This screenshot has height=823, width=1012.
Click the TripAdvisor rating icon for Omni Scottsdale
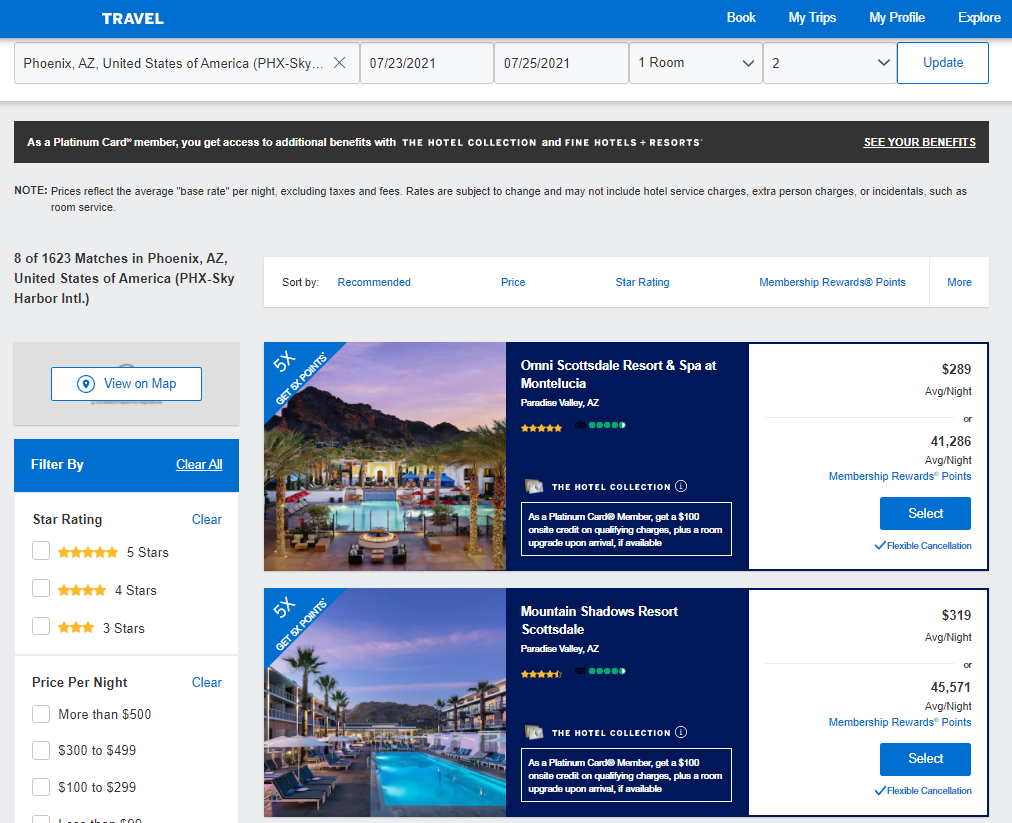(601, 425)
